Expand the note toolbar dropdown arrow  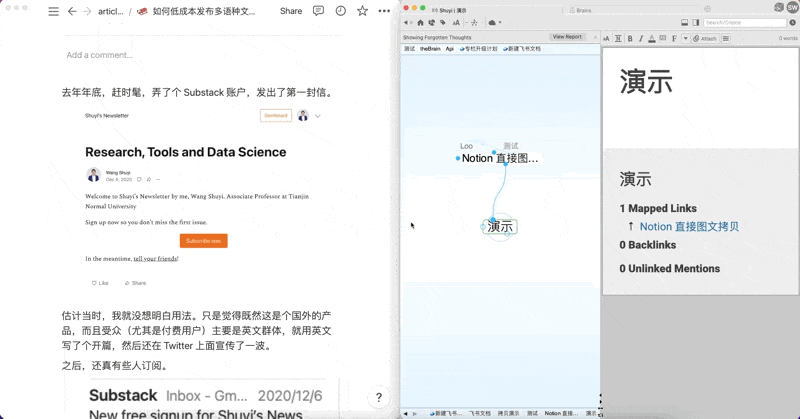tap(685, 38)
